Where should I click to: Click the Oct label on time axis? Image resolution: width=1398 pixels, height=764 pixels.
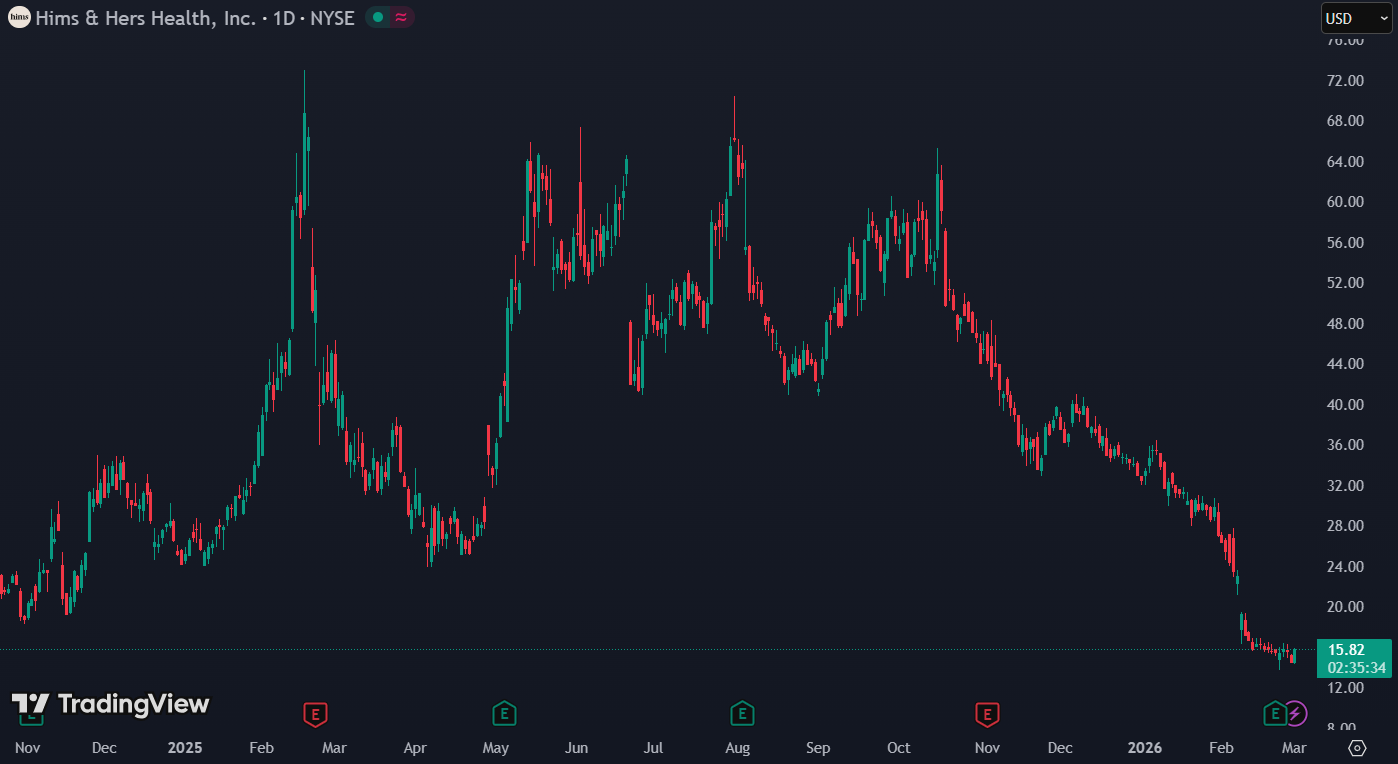[899, 748]
